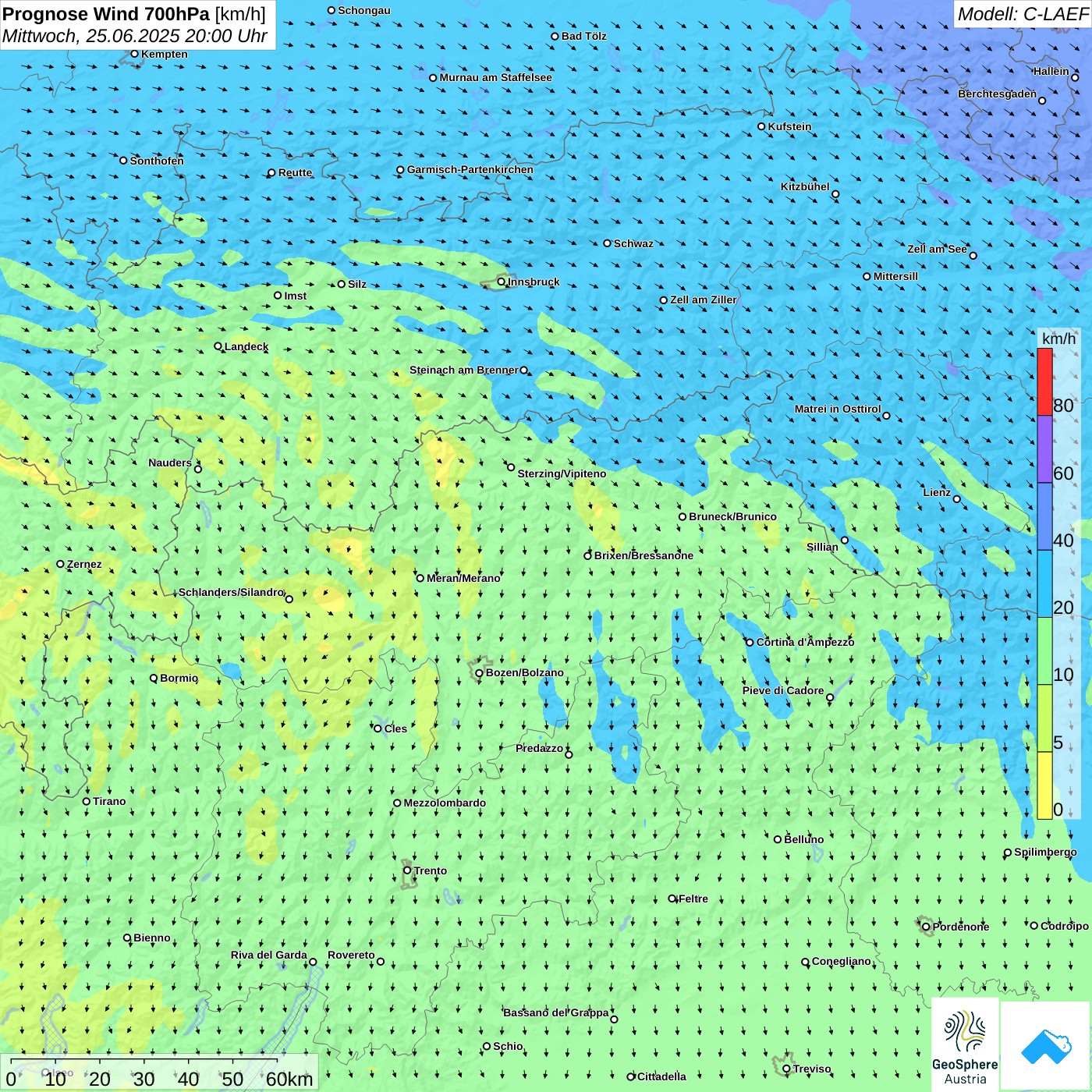The image size is (1092, 1092).
Task: Click the 'Predazzo' label
Action: click(x=539, y=748)
